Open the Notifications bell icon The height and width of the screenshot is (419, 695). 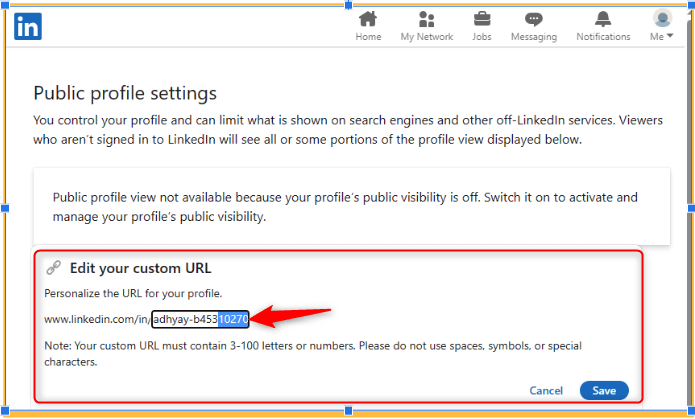coord(603,19)
